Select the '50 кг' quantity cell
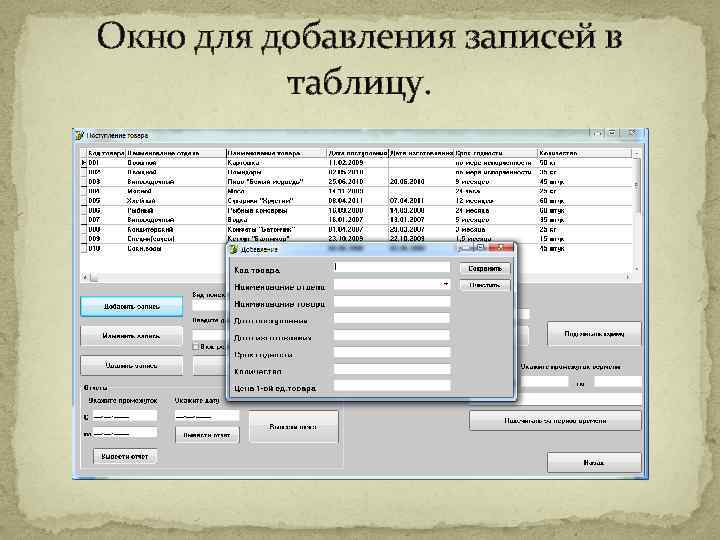 coord(585,163)
